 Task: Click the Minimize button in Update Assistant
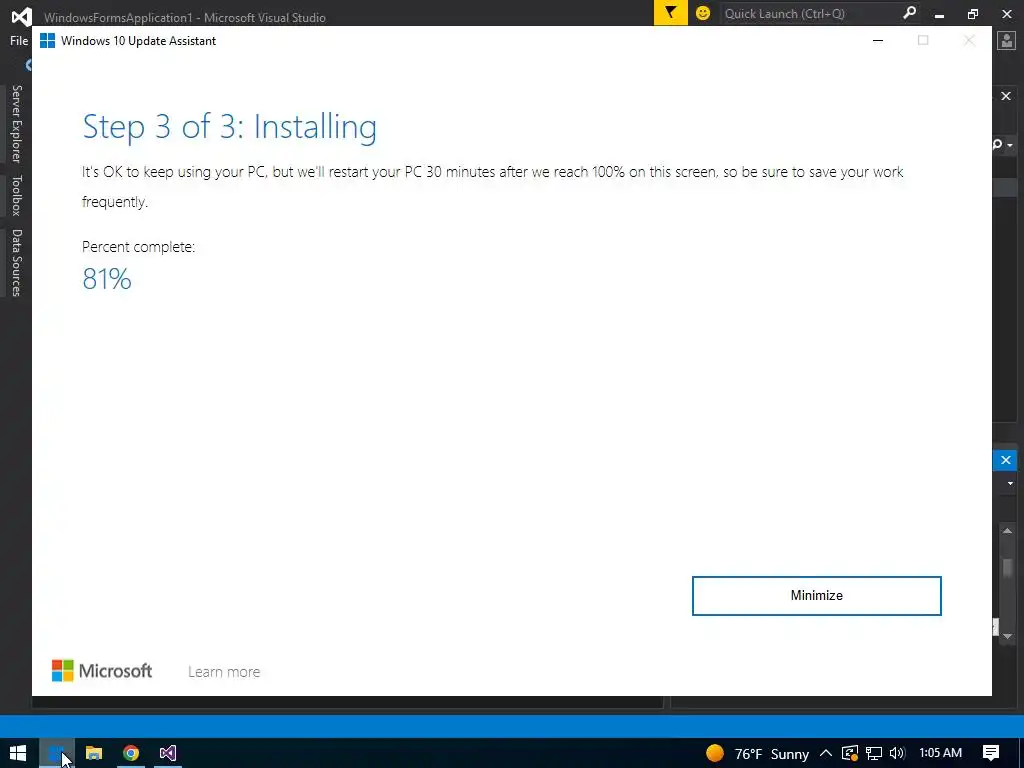tap(816, 596)
